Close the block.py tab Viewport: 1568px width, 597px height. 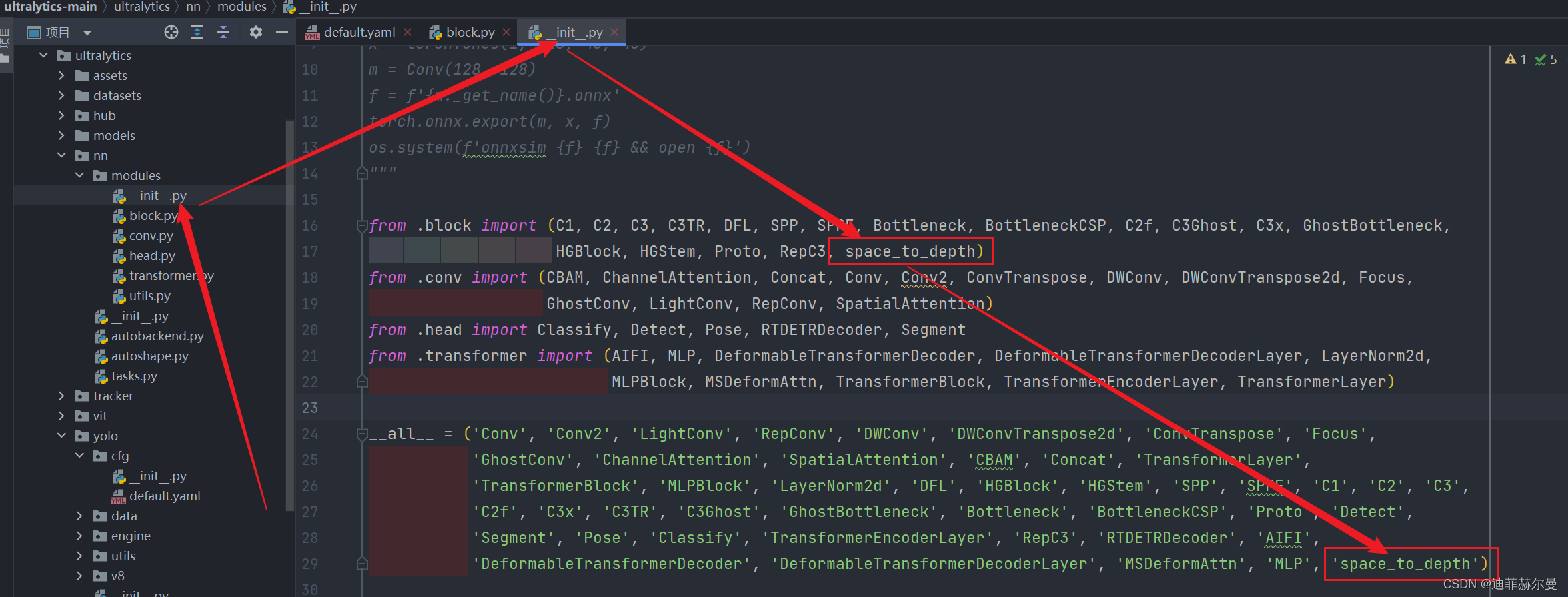tap(506, 32)
